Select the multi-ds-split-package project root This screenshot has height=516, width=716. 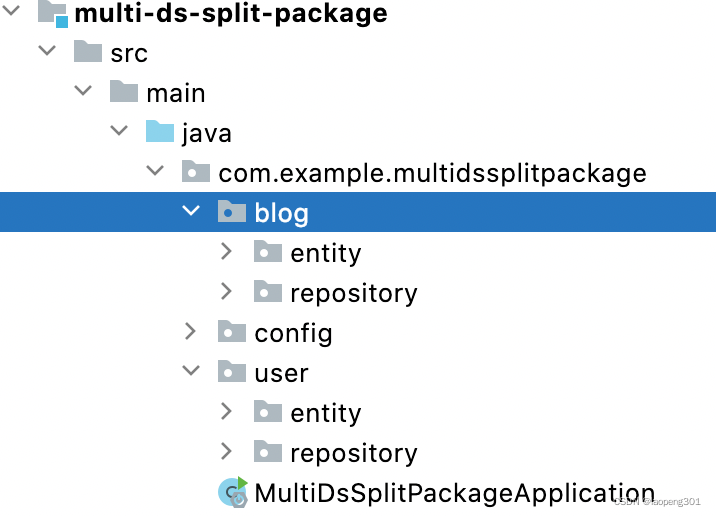[x=230, y=14]
